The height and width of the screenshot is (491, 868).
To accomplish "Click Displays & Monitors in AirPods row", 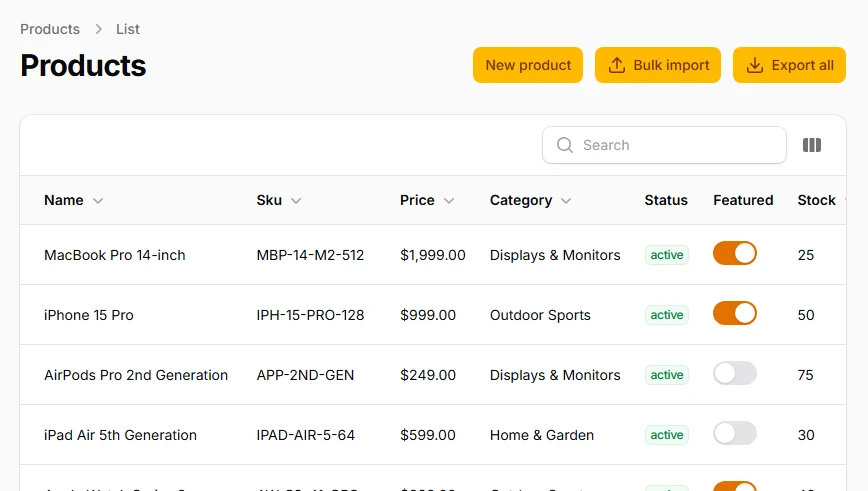I will 555,375.
